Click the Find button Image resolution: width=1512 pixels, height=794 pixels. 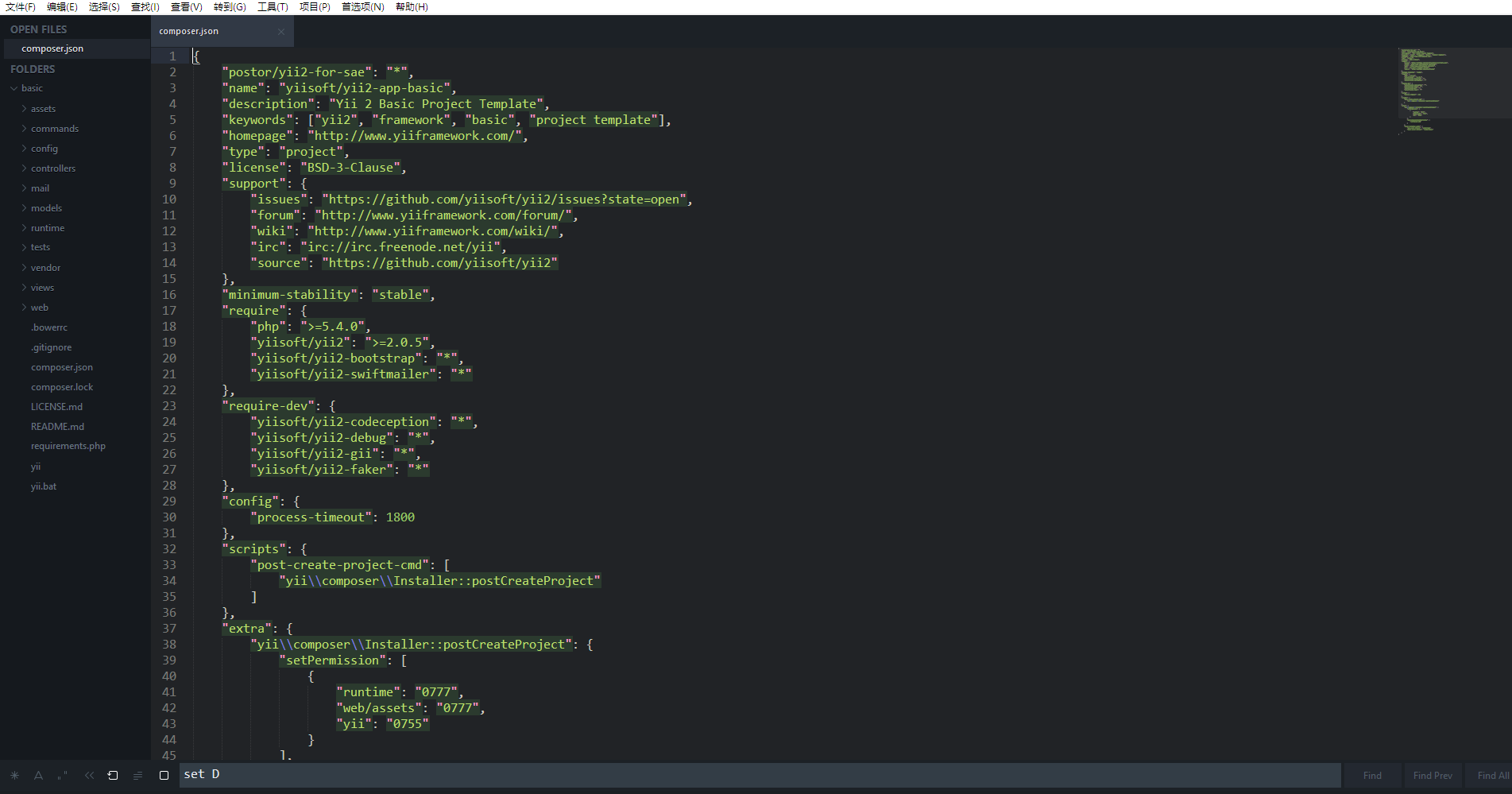(x=1372, y=776)
